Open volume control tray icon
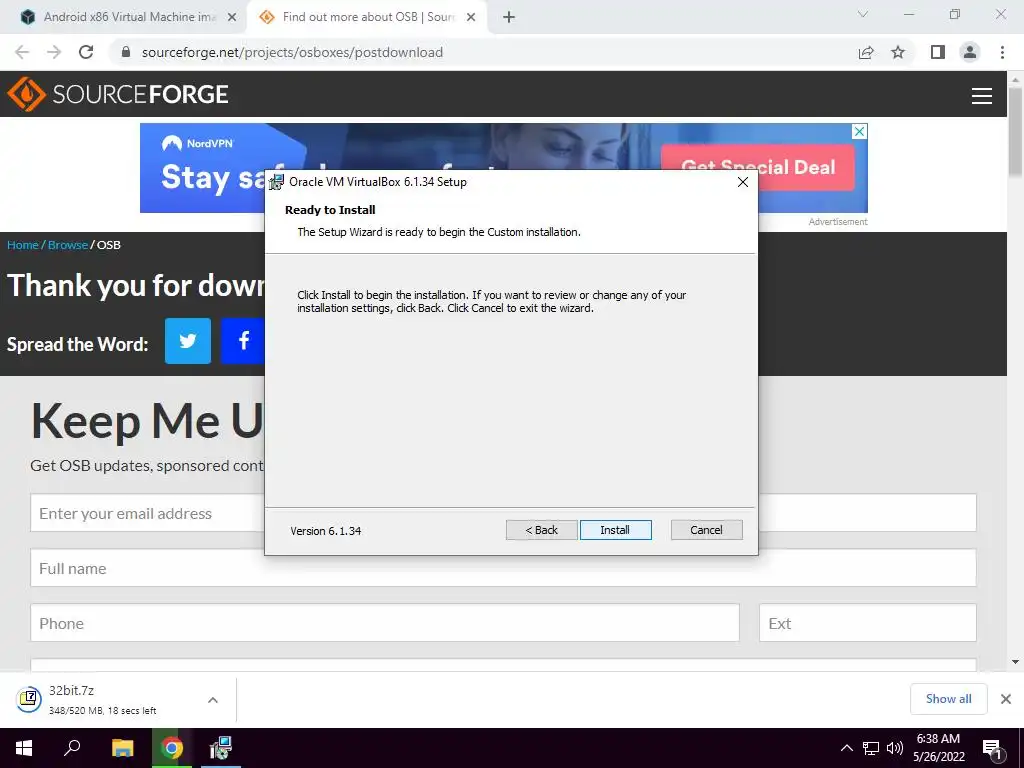 click(x=894, y=748)
